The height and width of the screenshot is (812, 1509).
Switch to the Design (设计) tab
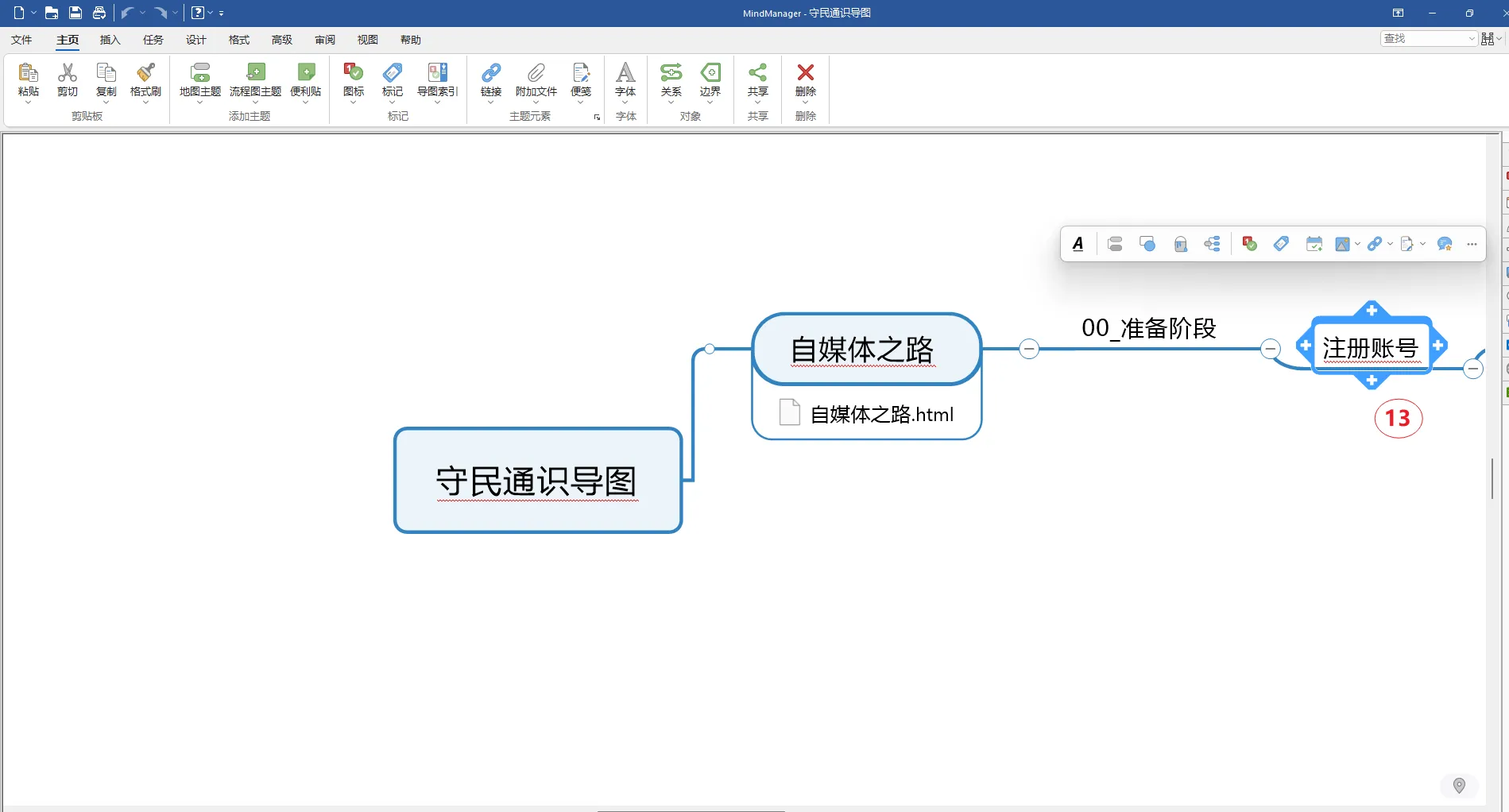click(x=196, y=40)
